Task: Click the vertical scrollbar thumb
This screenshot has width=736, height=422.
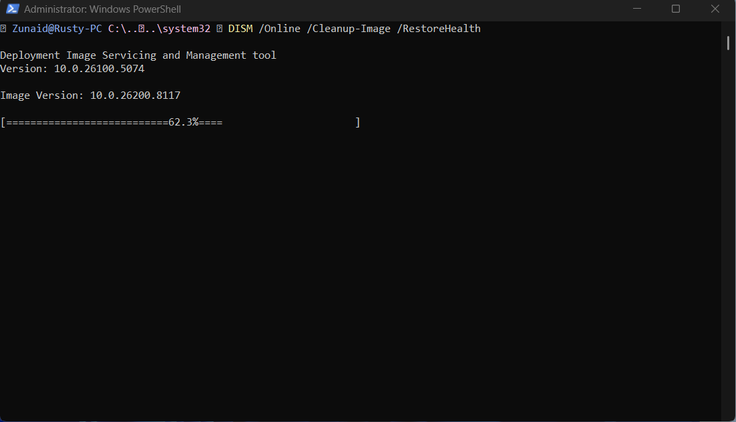Action: [x=728, y=43]
